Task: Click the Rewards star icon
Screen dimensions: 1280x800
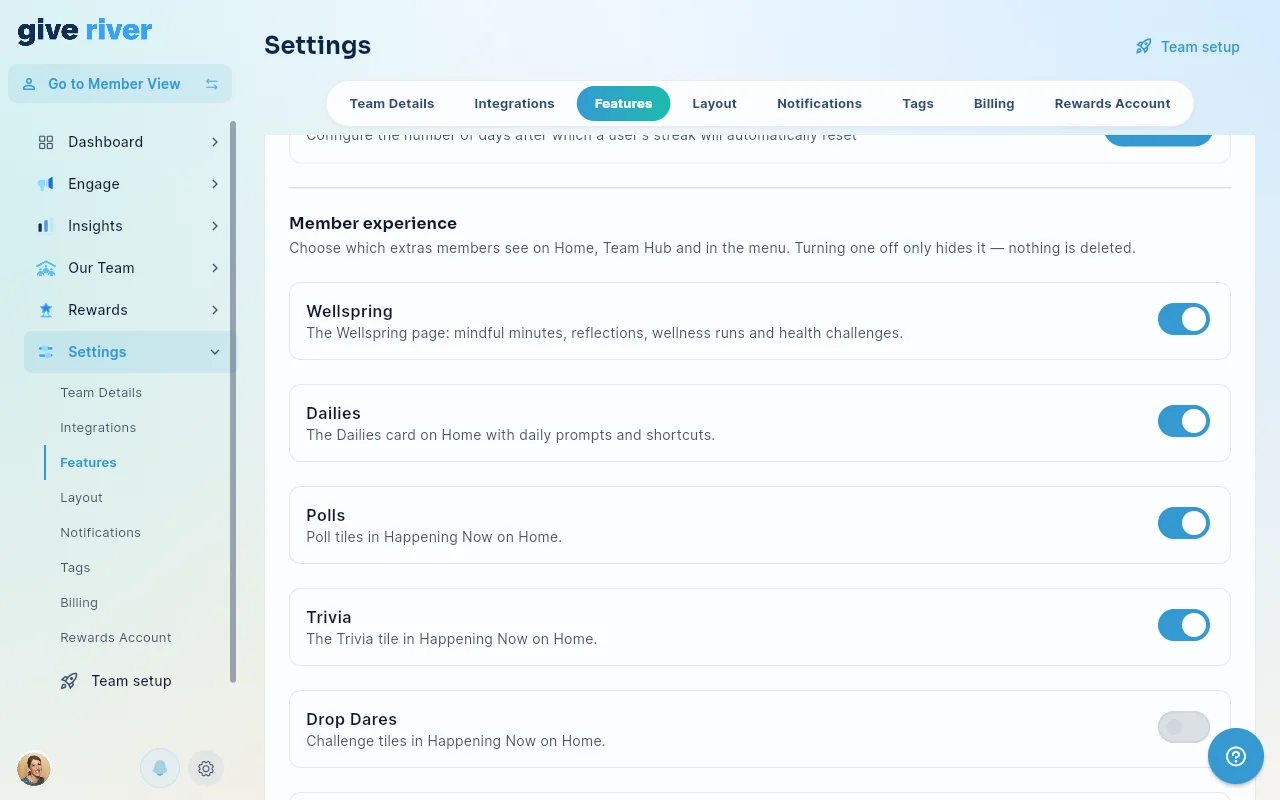Action: (46, 310)
